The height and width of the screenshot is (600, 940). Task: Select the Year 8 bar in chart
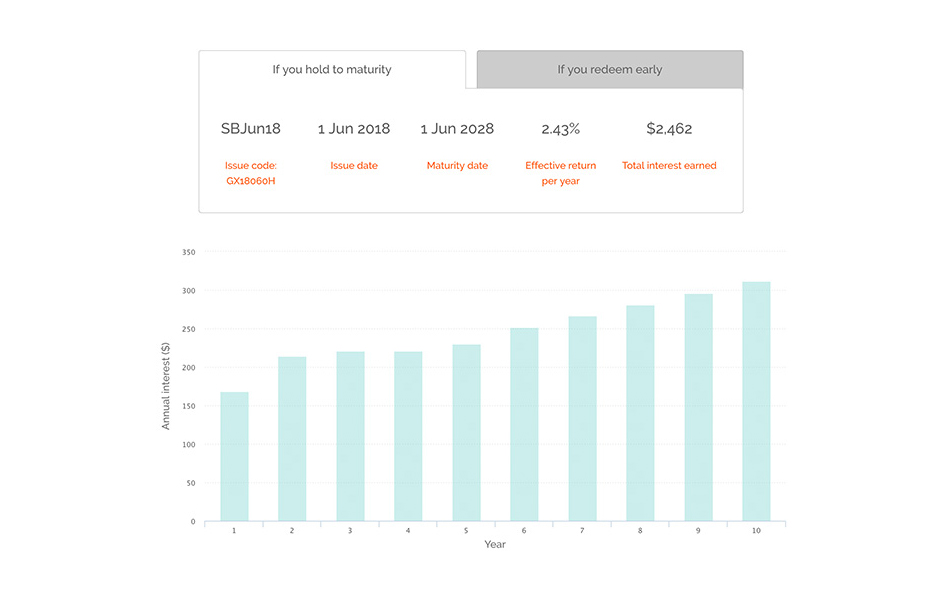pos(640,413)
